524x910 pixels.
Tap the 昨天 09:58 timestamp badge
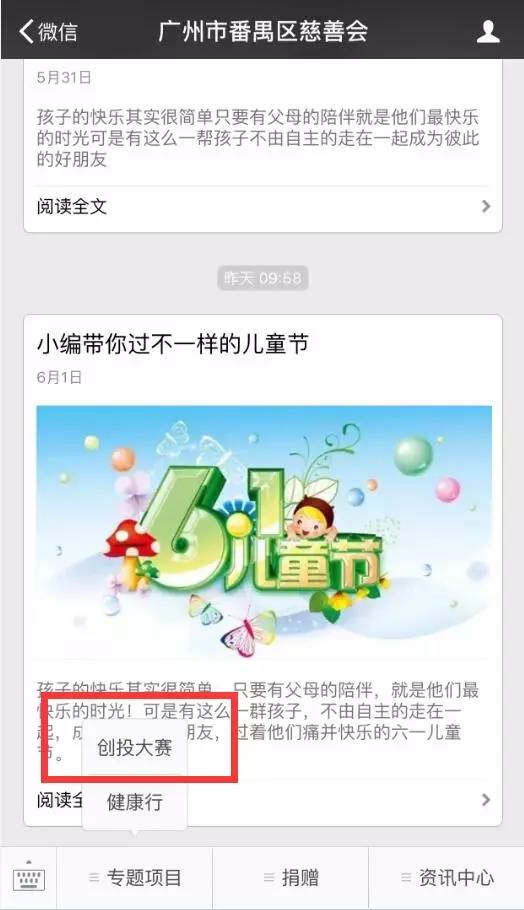[x=263, y=278]
